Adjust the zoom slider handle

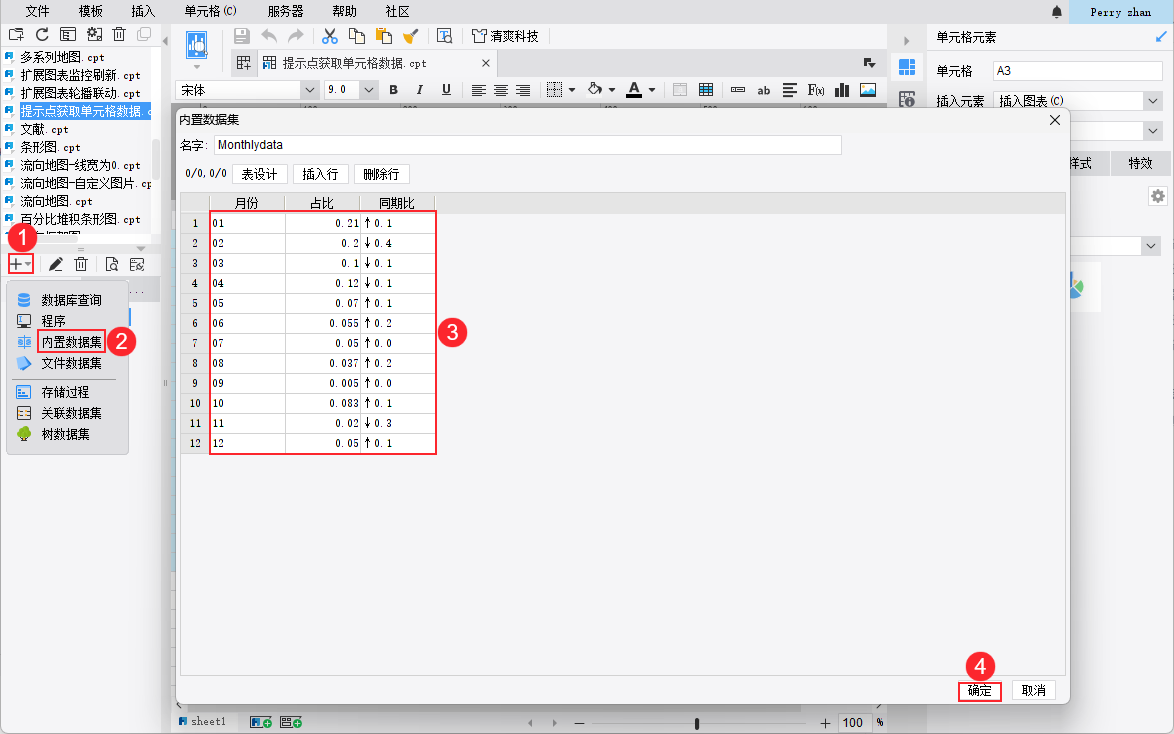(697, 723)
